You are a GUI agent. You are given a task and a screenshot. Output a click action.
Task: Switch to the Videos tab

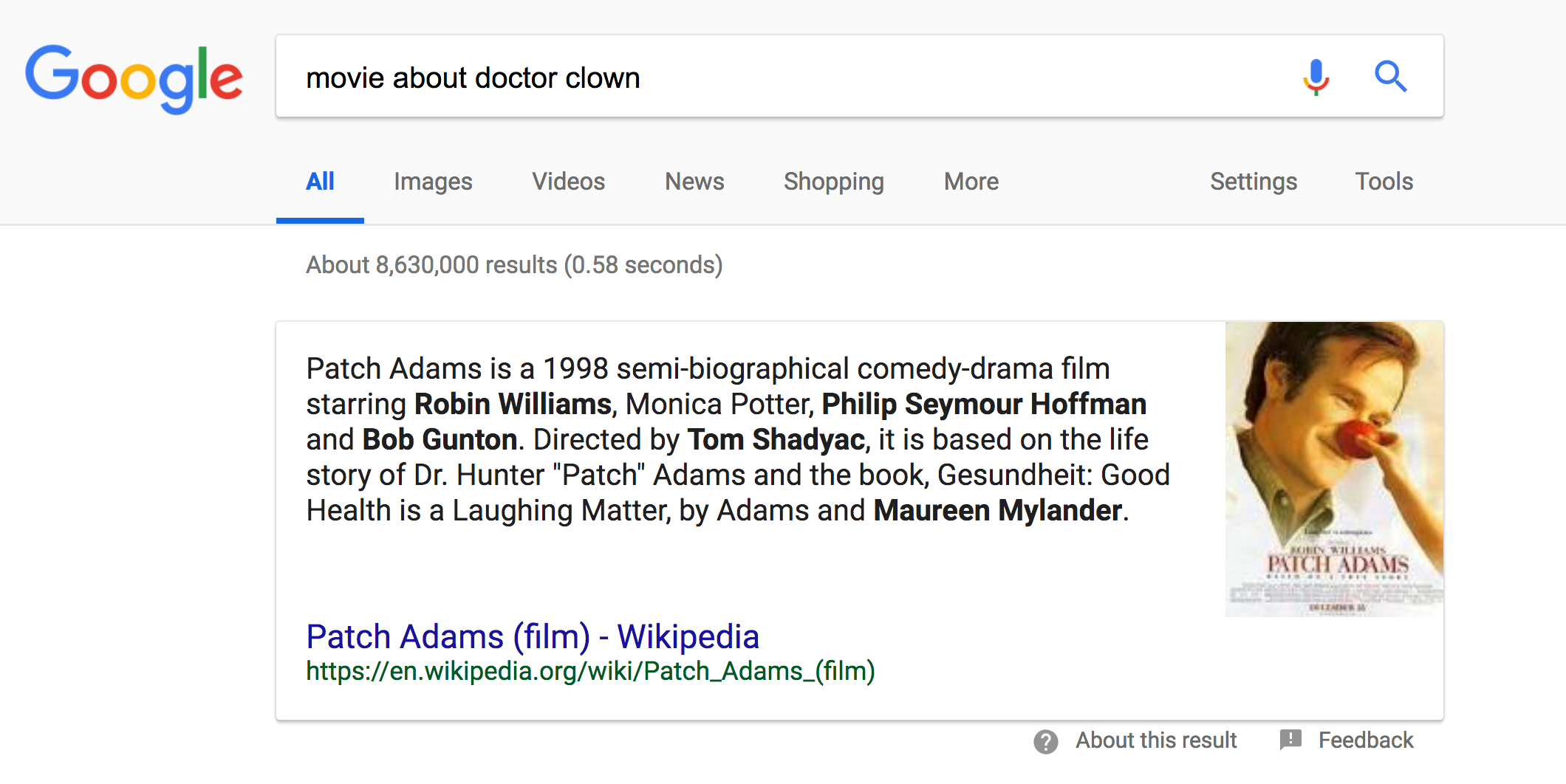coord(568,182)
